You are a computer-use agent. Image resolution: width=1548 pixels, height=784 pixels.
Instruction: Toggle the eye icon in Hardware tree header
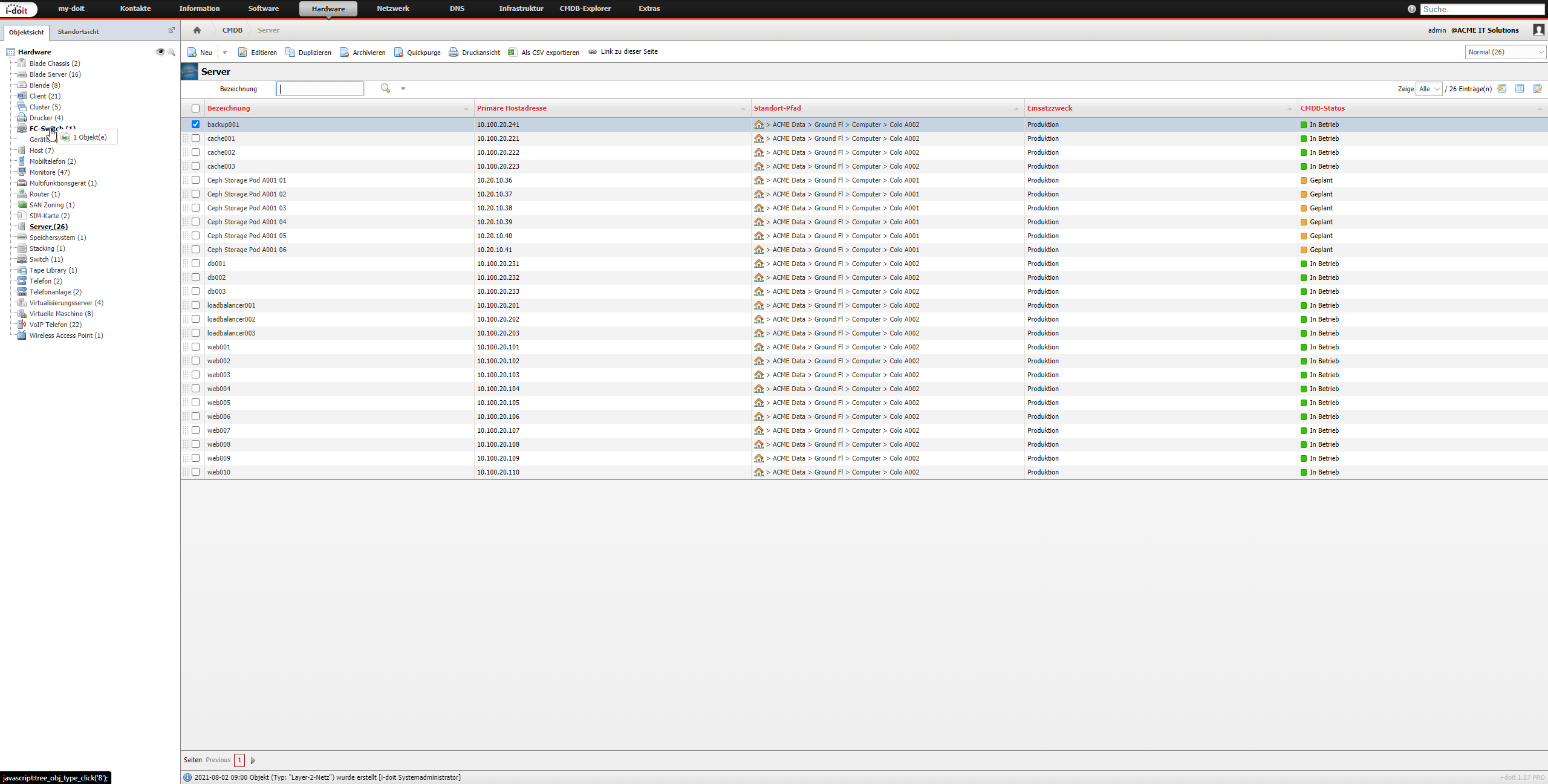160,52
